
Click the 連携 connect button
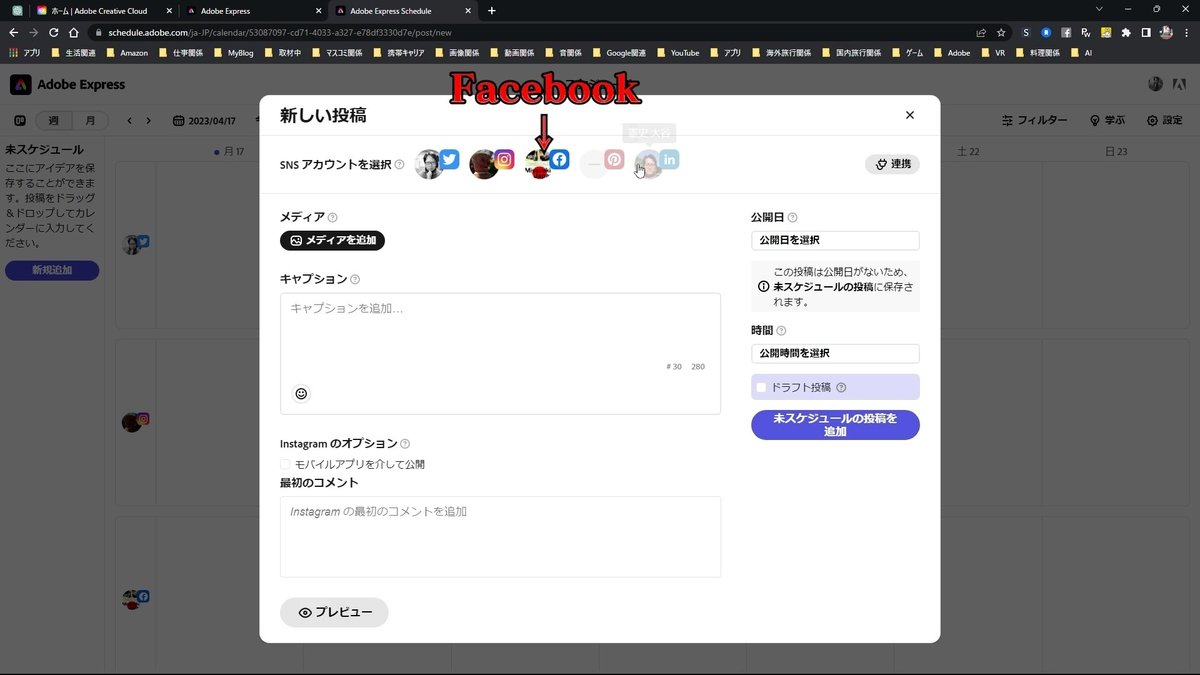(892, 164)
